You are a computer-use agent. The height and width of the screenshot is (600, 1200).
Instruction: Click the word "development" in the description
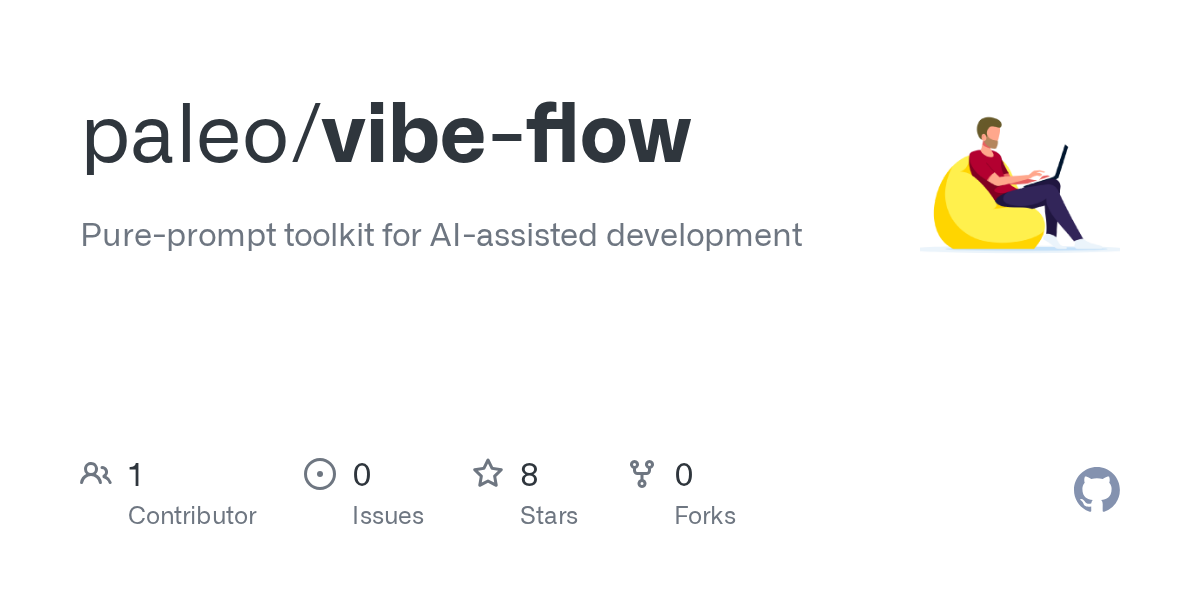tap(705, 235)
